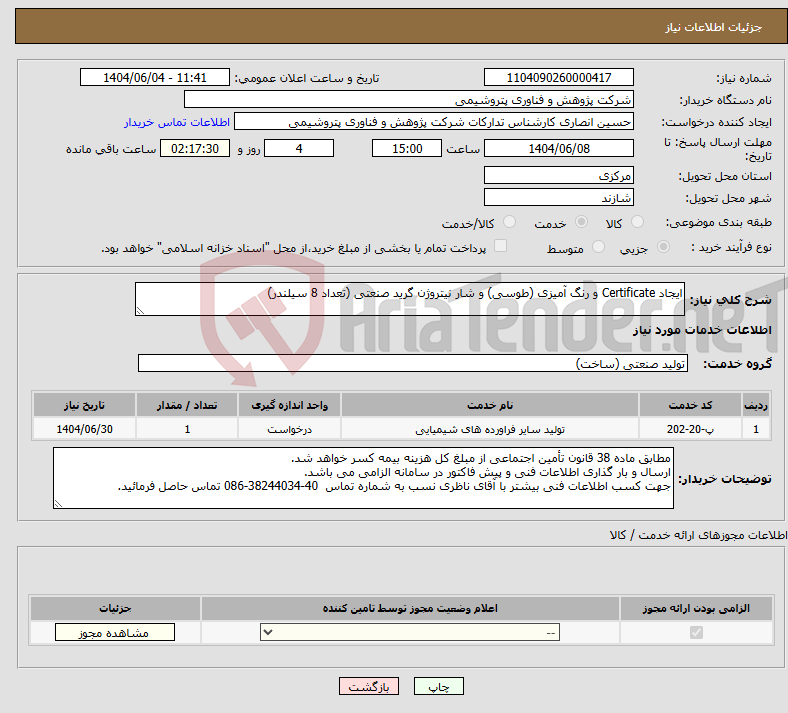Image resolution: width=788 pixels, height=713 pixels.
Task: Click the الزامی بودن ارائه مجوز column header
Action: pyautogui.click(x=696, y=608)
